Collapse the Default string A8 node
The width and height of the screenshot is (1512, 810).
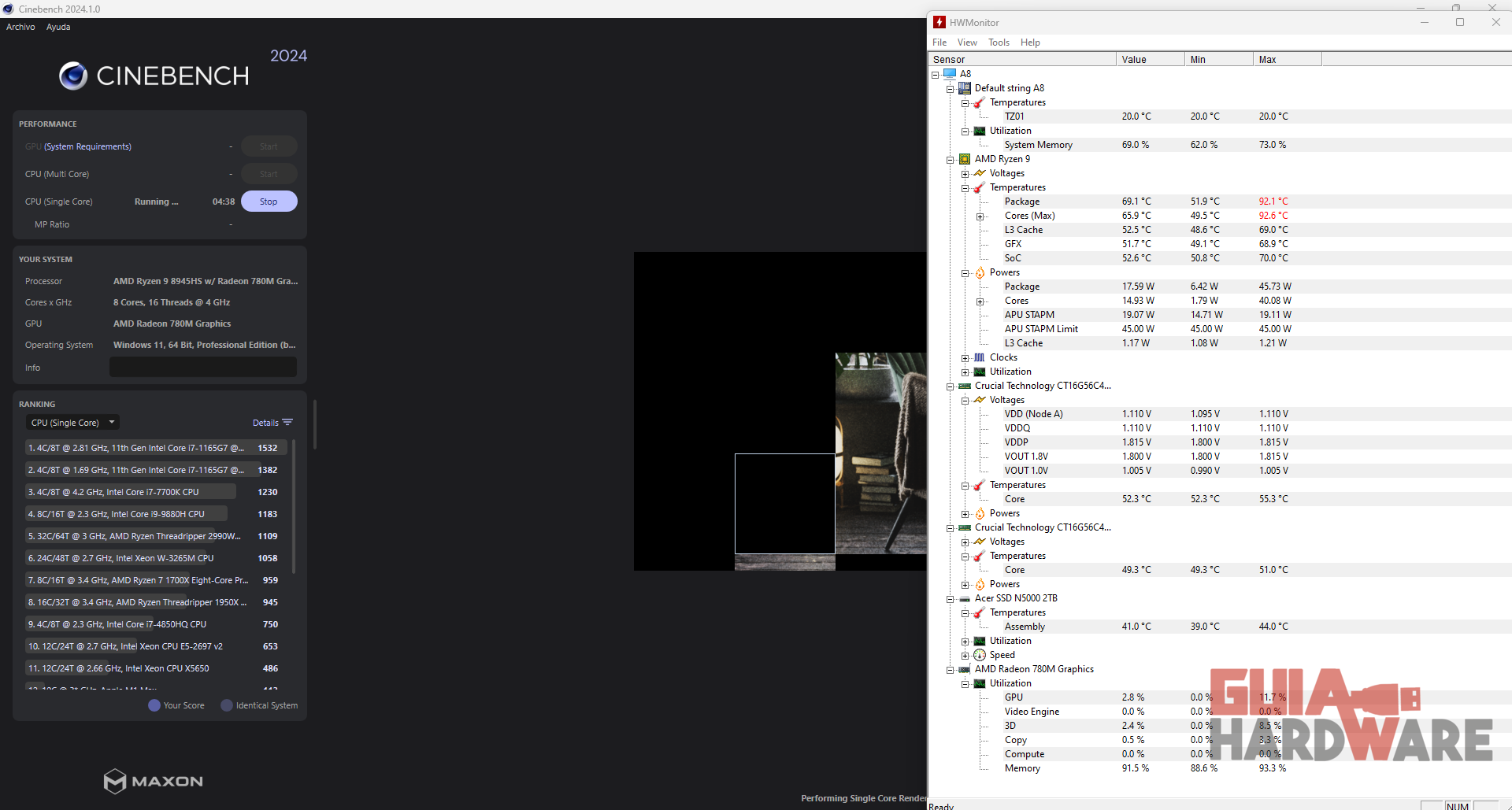point(951,89)
